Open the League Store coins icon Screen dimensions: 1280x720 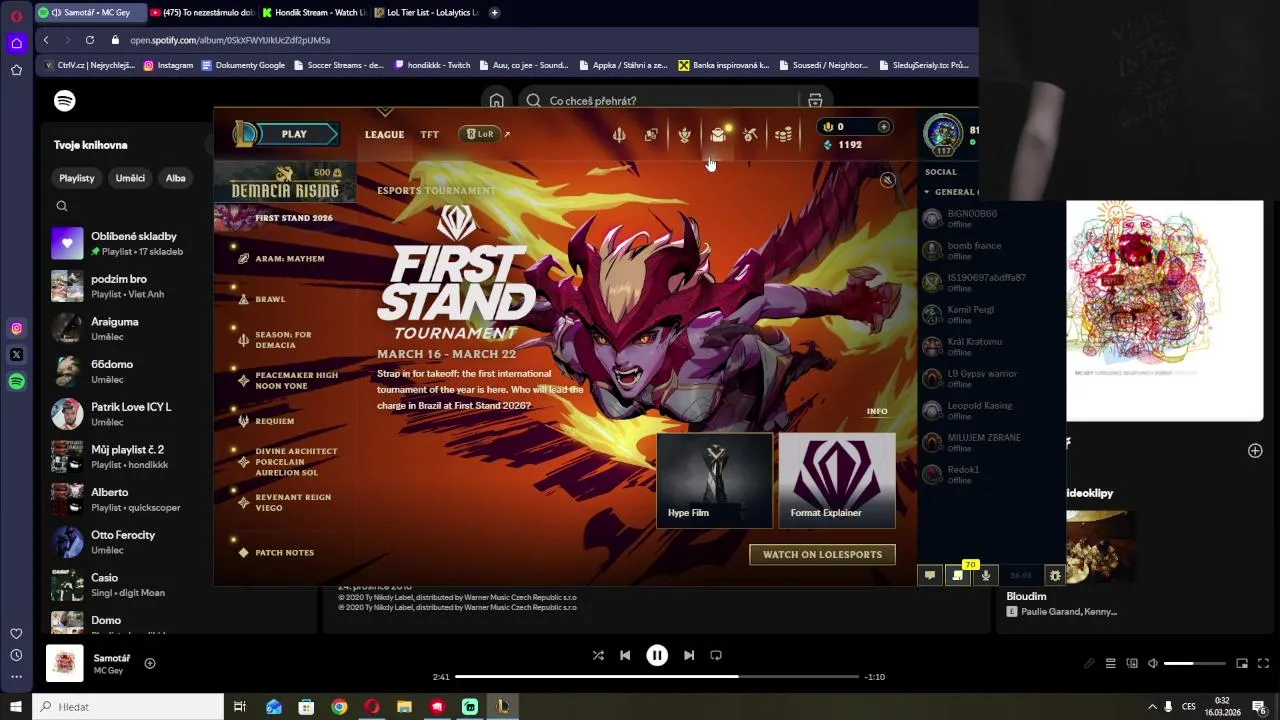tap(784, 135)
